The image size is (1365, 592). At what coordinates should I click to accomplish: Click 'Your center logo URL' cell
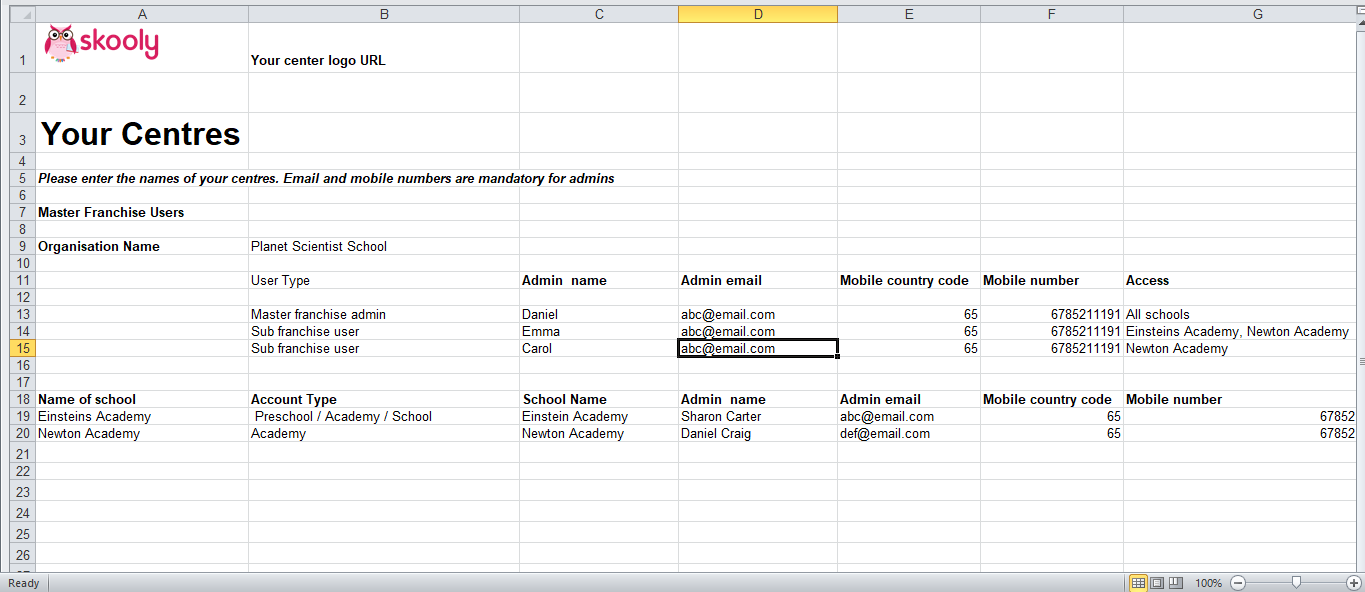(384, 48)
